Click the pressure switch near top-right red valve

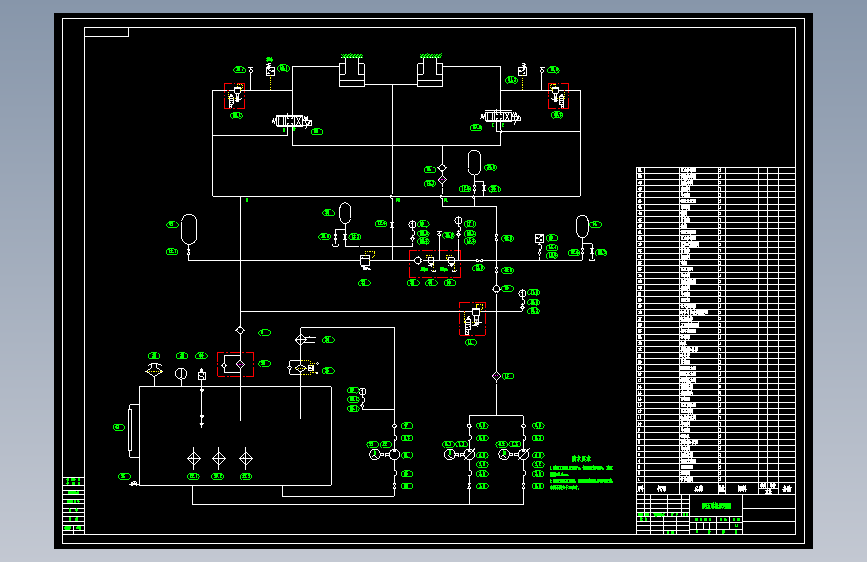pyautogui.click(x=523, y=70)
